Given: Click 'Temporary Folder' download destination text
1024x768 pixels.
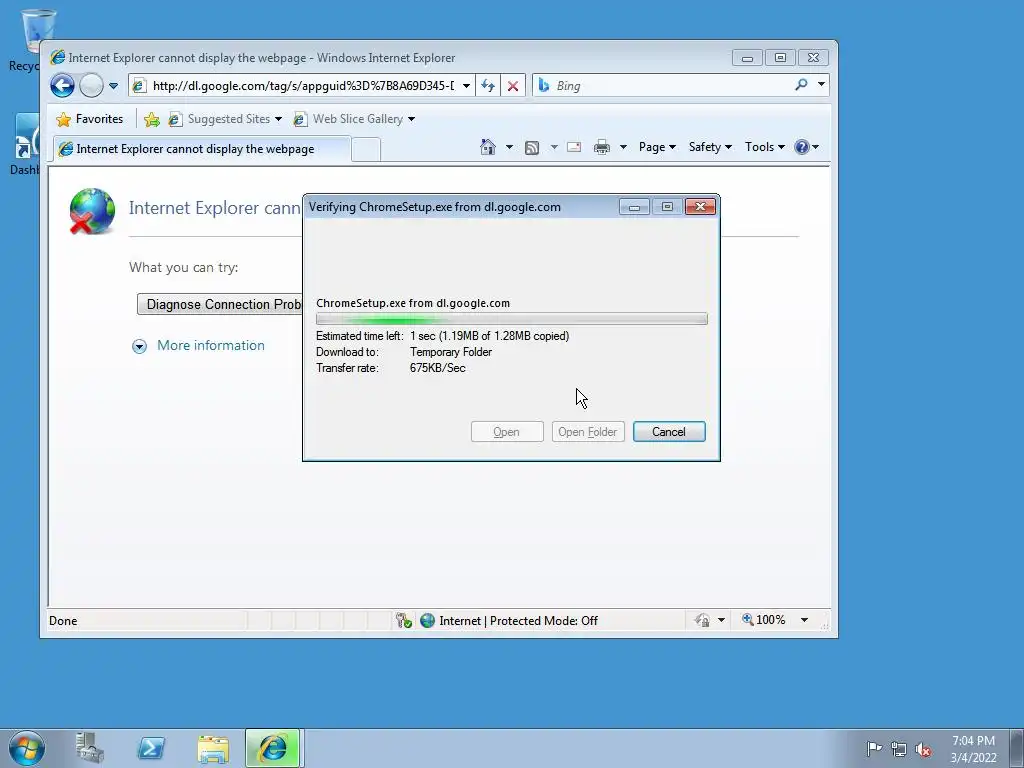Looking at the screenshot, I should pos(451,352).
